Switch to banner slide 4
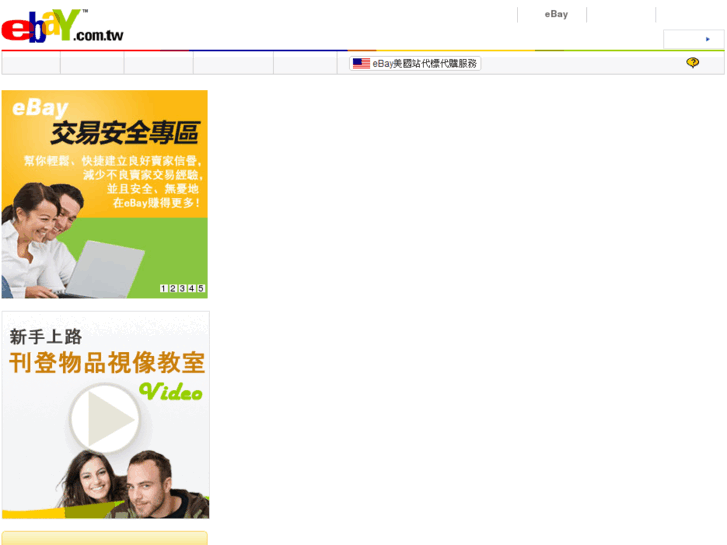The height and width of the screenshot is (545, 727). pyautogui.click(x=191, y=289)
